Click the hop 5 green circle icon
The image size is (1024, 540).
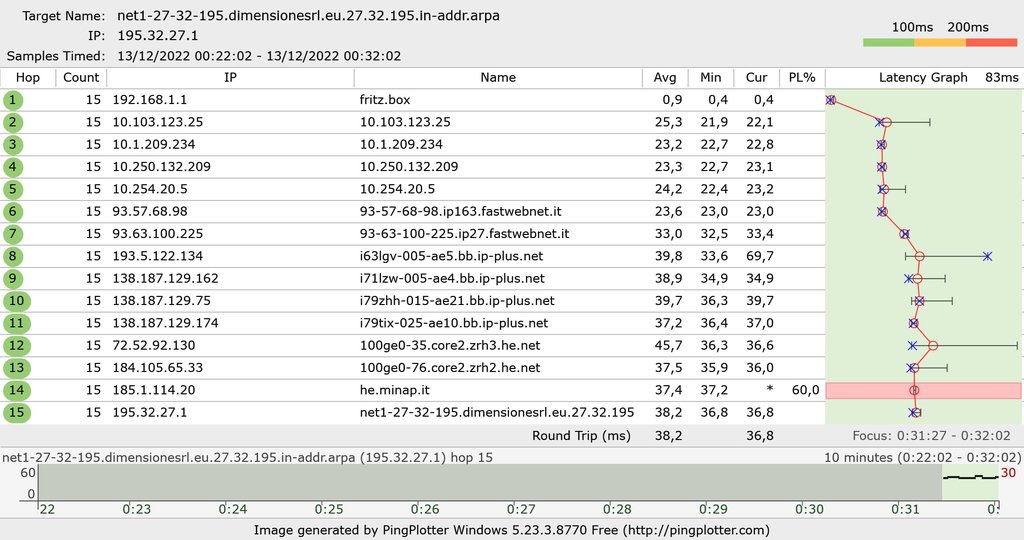pos(12,189)
